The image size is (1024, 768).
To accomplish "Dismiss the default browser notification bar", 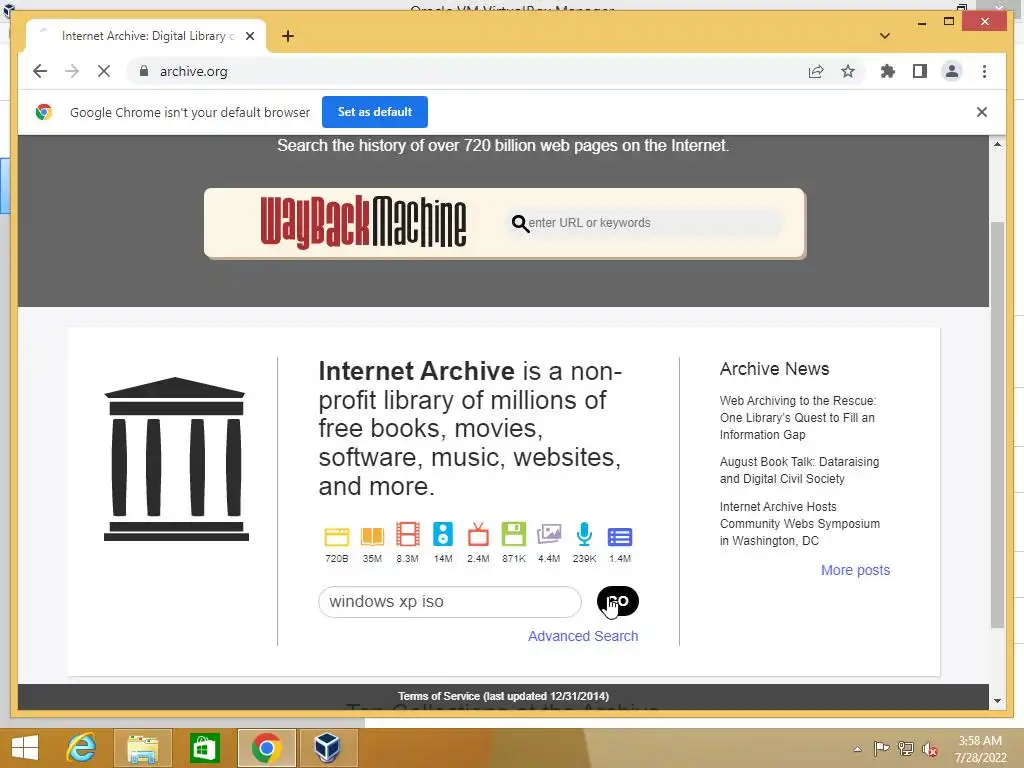I will (x=982, y=112).
